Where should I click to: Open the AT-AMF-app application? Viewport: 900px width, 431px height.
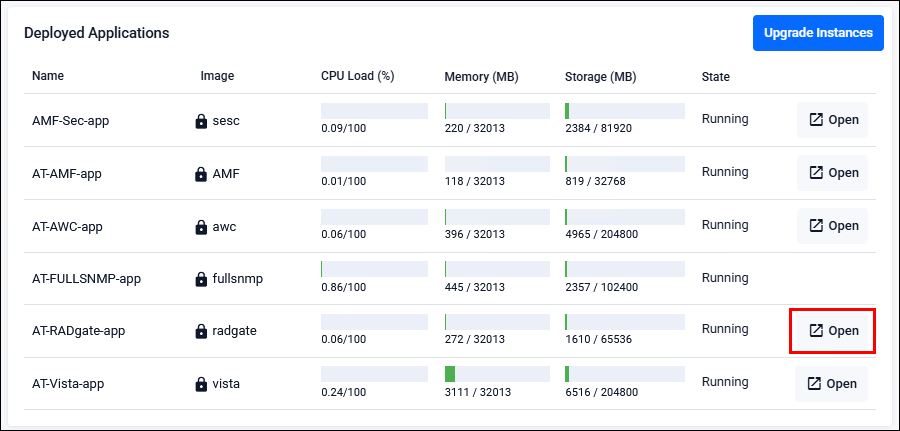tap(832, 173)
